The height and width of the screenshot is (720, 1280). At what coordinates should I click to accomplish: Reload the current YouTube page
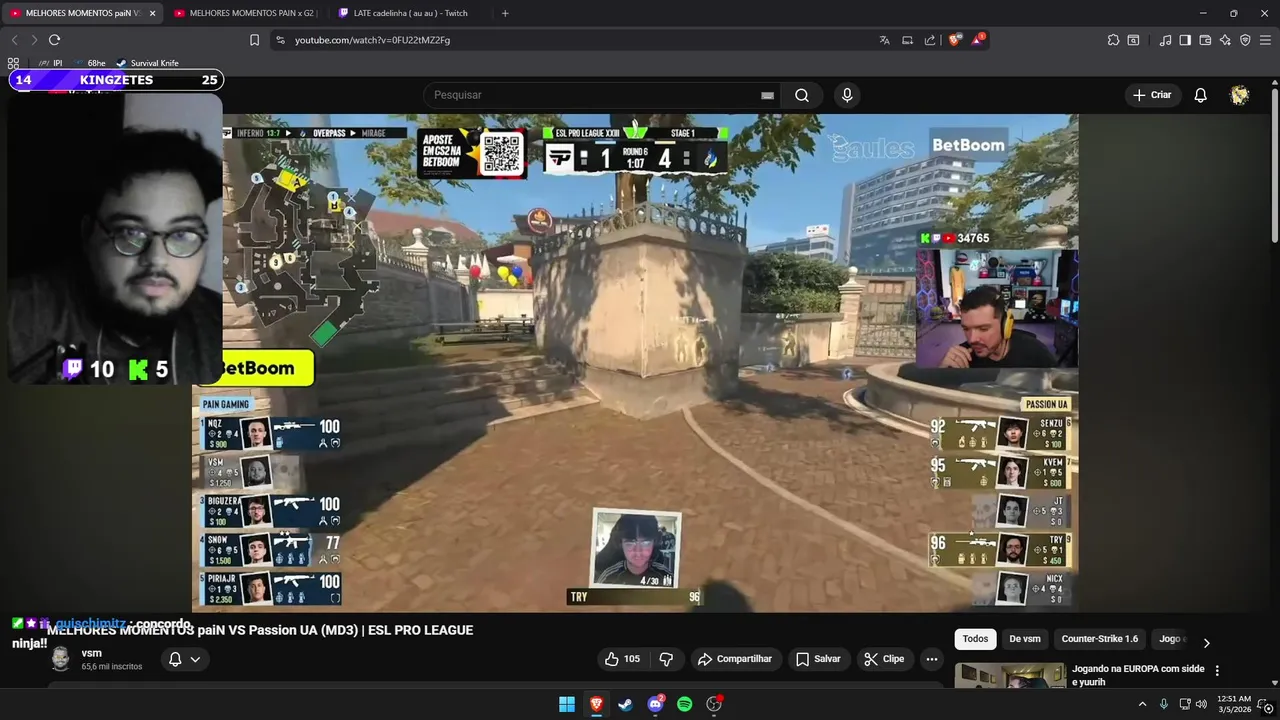[x=54, y=40]
